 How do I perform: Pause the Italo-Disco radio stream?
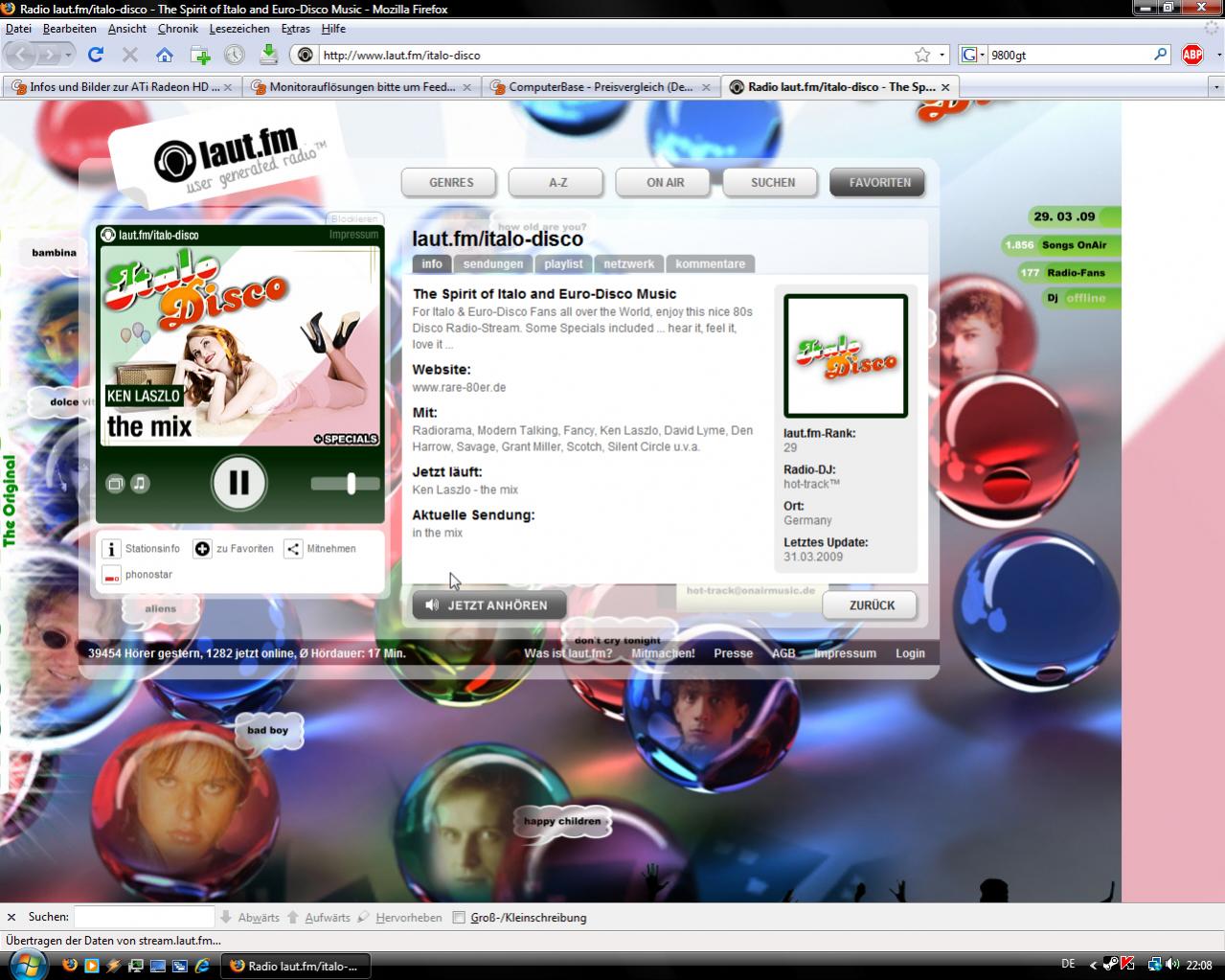(x=238, y=482)
